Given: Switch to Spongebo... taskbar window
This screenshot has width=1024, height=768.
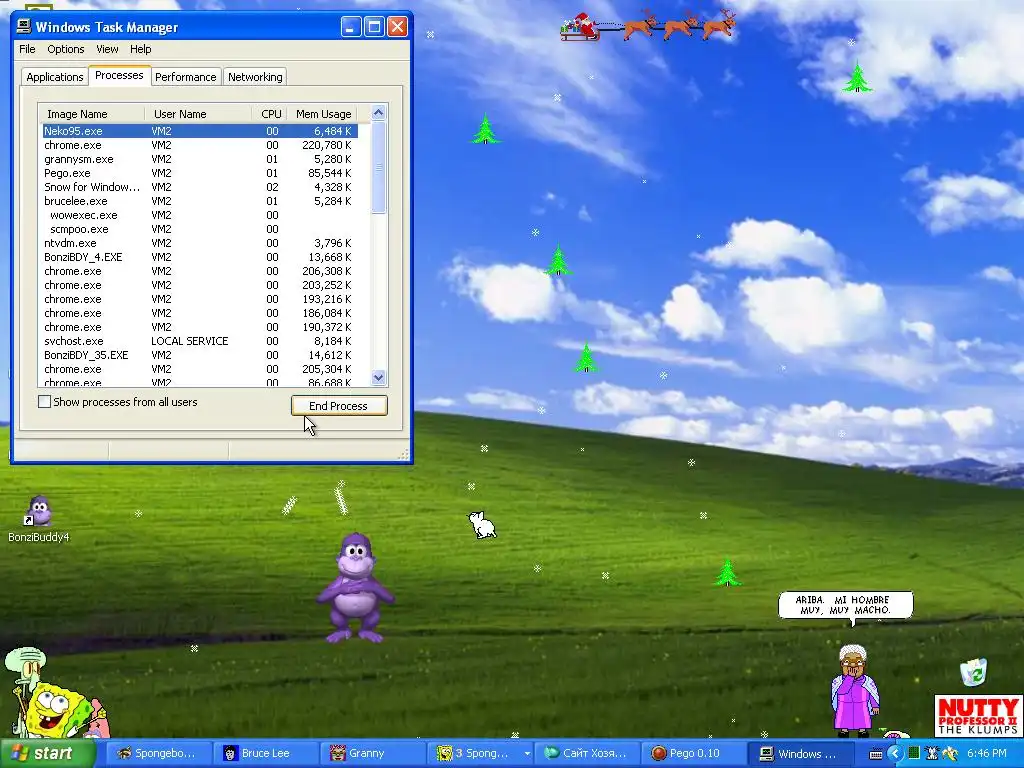Looking at the screenshot, I should pos(161,754).
